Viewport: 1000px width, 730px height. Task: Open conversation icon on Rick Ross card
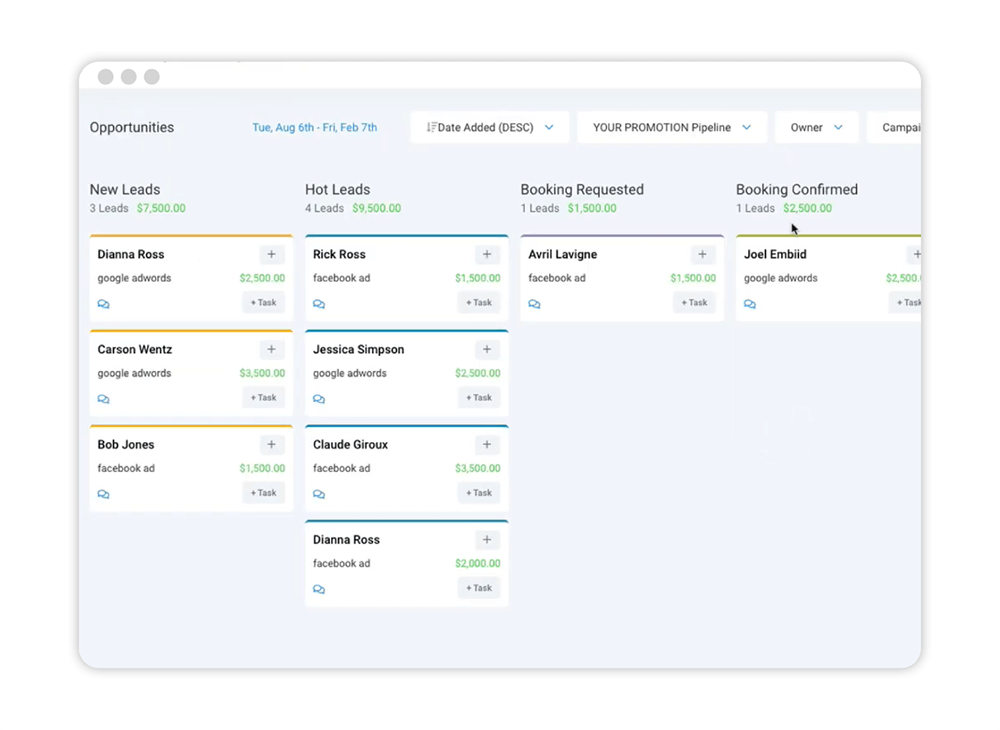click(319, 304)
